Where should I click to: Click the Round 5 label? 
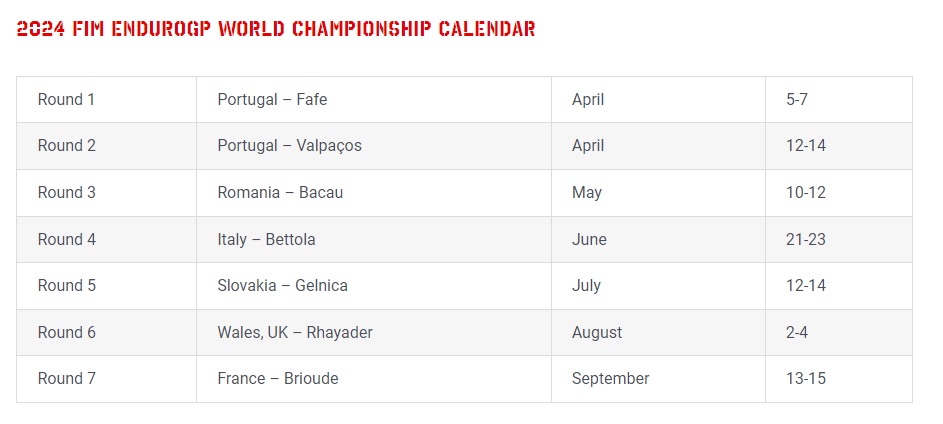pyautogui.click(x=67, y=285)
